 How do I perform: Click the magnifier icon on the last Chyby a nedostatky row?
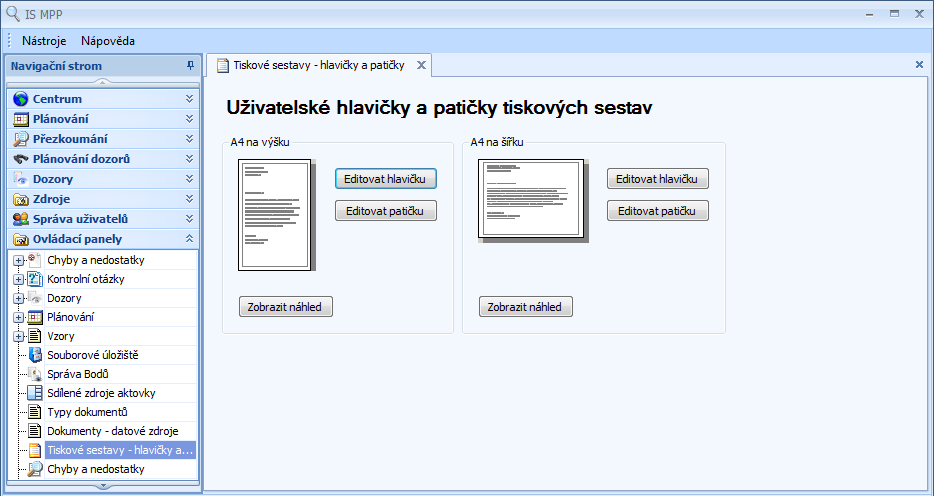click(x=35, y=469)
